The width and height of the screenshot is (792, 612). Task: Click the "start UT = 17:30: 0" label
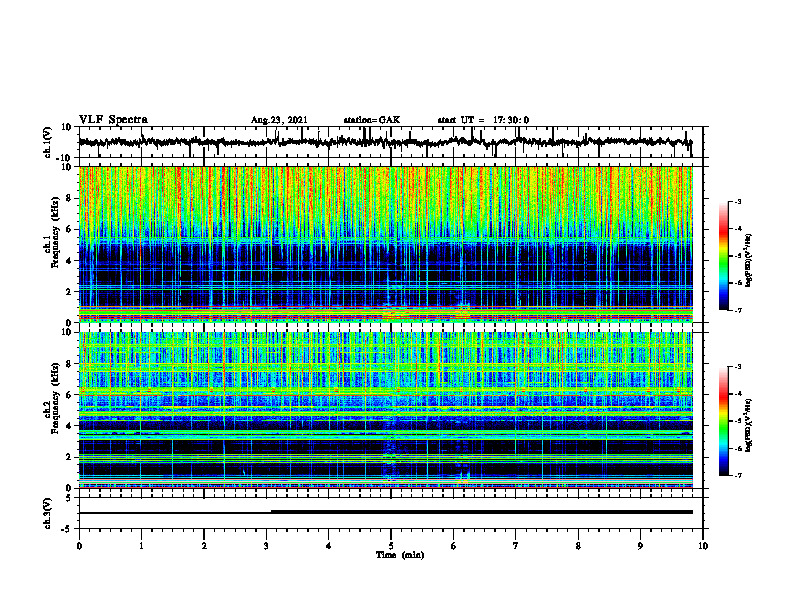click(483, 120)
